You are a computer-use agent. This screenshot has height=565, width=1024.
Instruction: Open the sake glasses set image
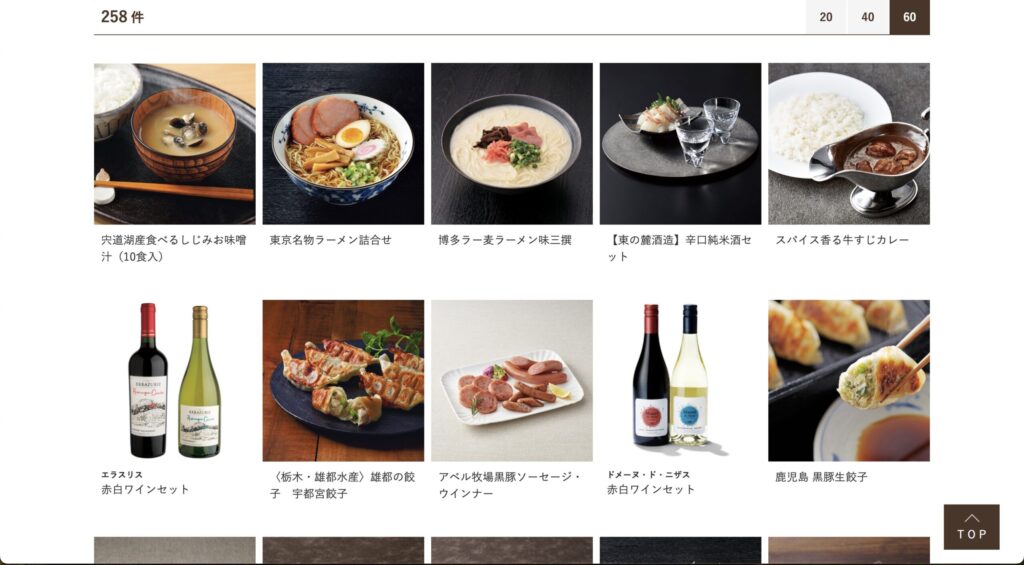pos(680,144)
